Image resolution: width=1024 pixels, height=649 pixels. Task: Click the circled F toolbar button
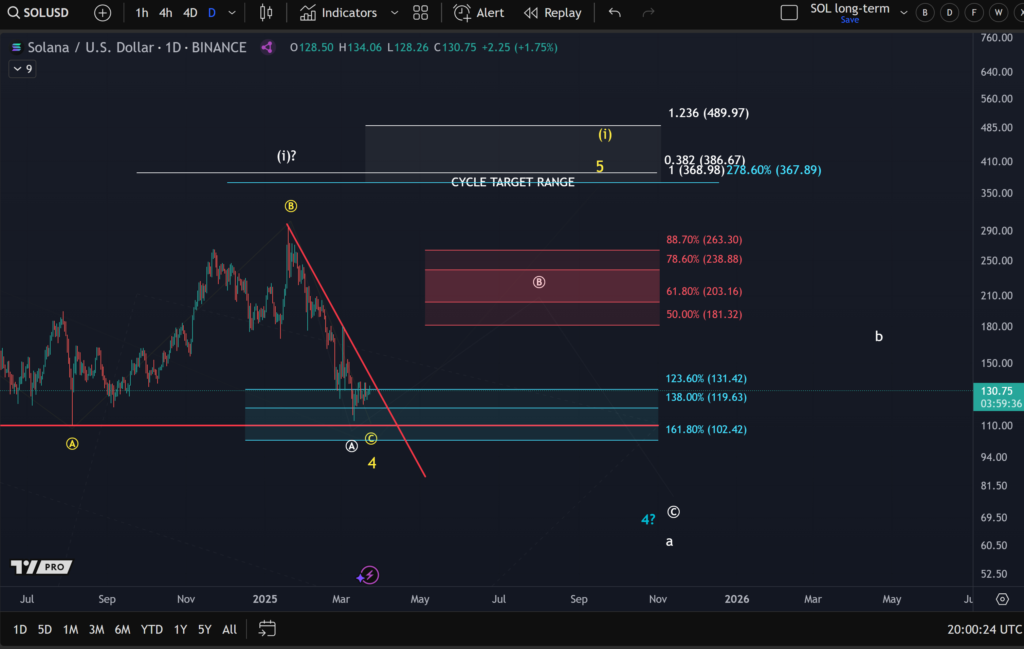coord(974,12)
